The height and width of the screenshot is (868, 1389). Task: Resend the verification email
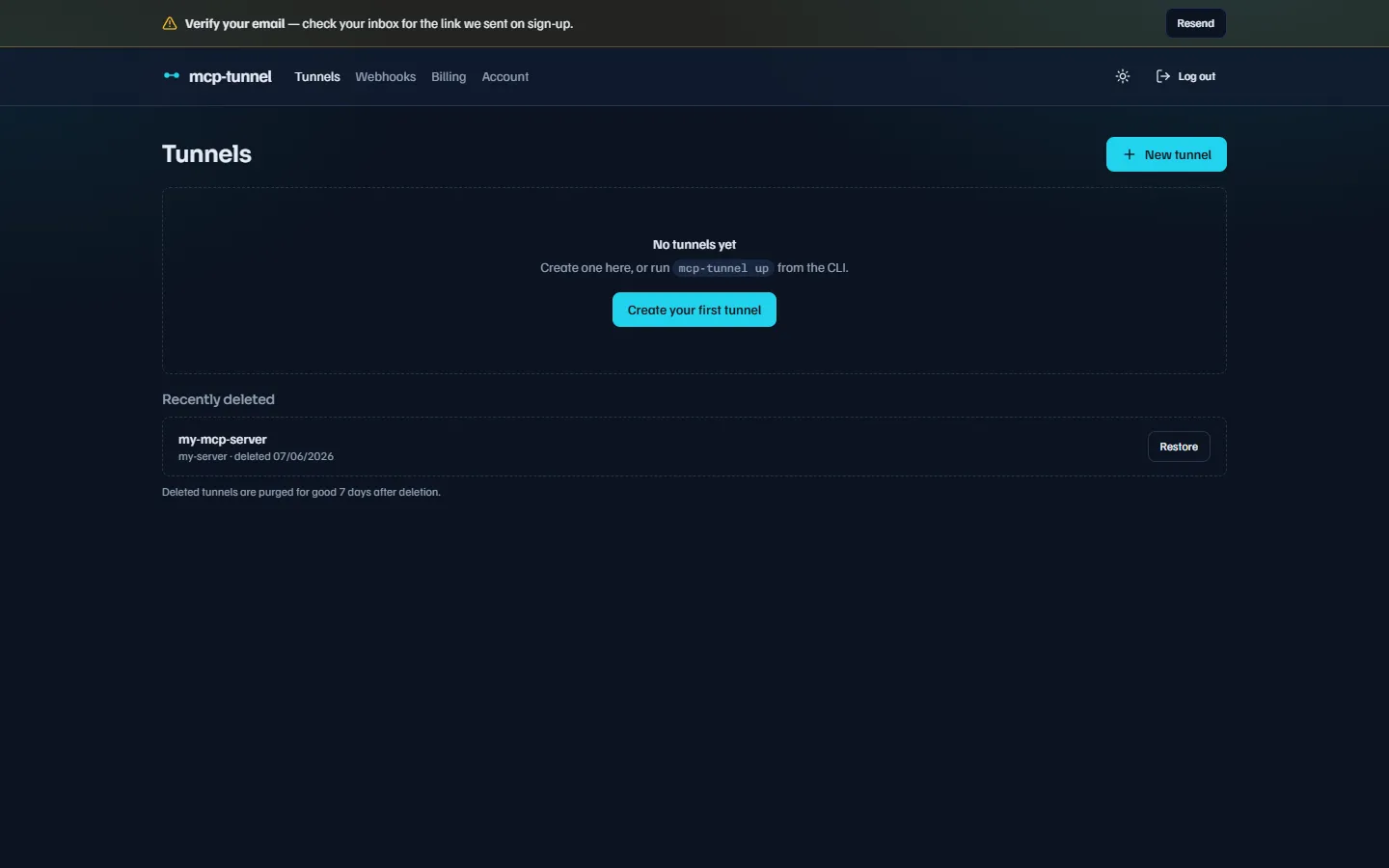pos(1195,23)
